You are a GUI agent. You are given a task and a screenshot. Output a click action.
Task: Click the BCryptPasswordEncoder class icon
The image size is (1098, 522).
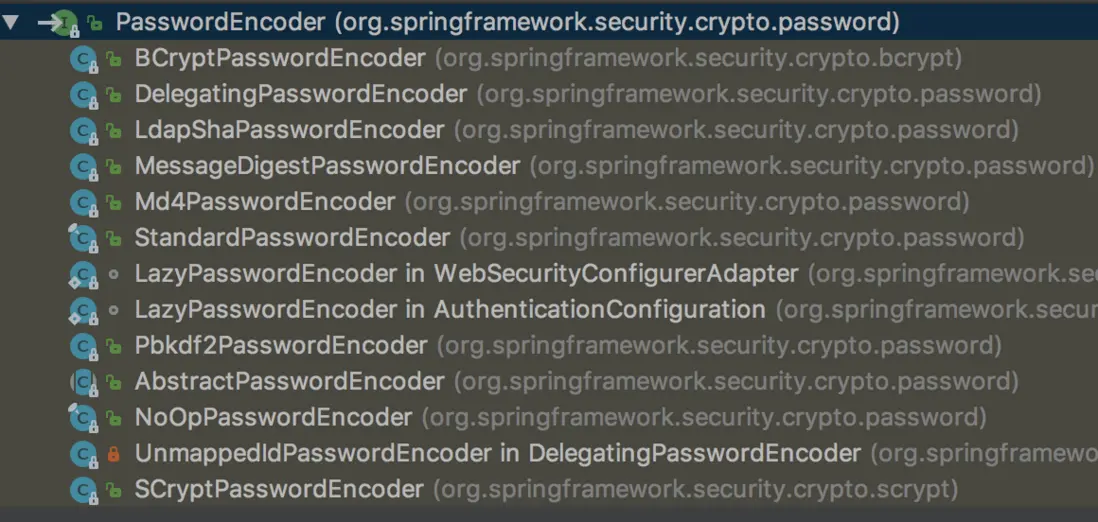click(x=82, y=59)
